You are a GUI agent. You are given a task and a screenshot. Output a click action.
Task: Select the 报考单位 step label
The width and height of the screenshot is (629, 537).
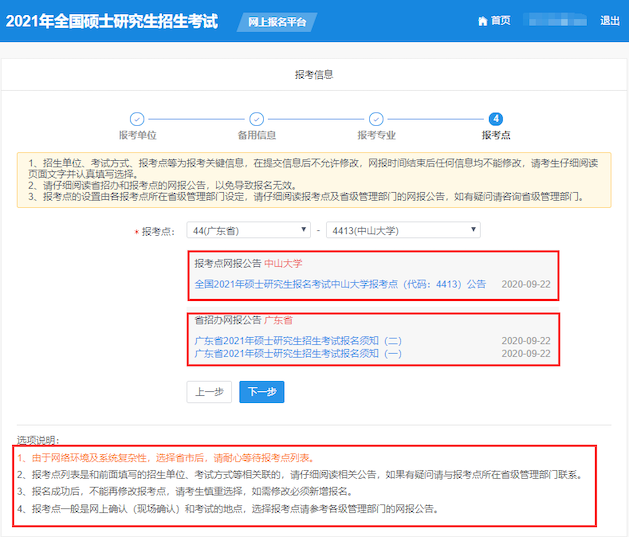(137, 135)
